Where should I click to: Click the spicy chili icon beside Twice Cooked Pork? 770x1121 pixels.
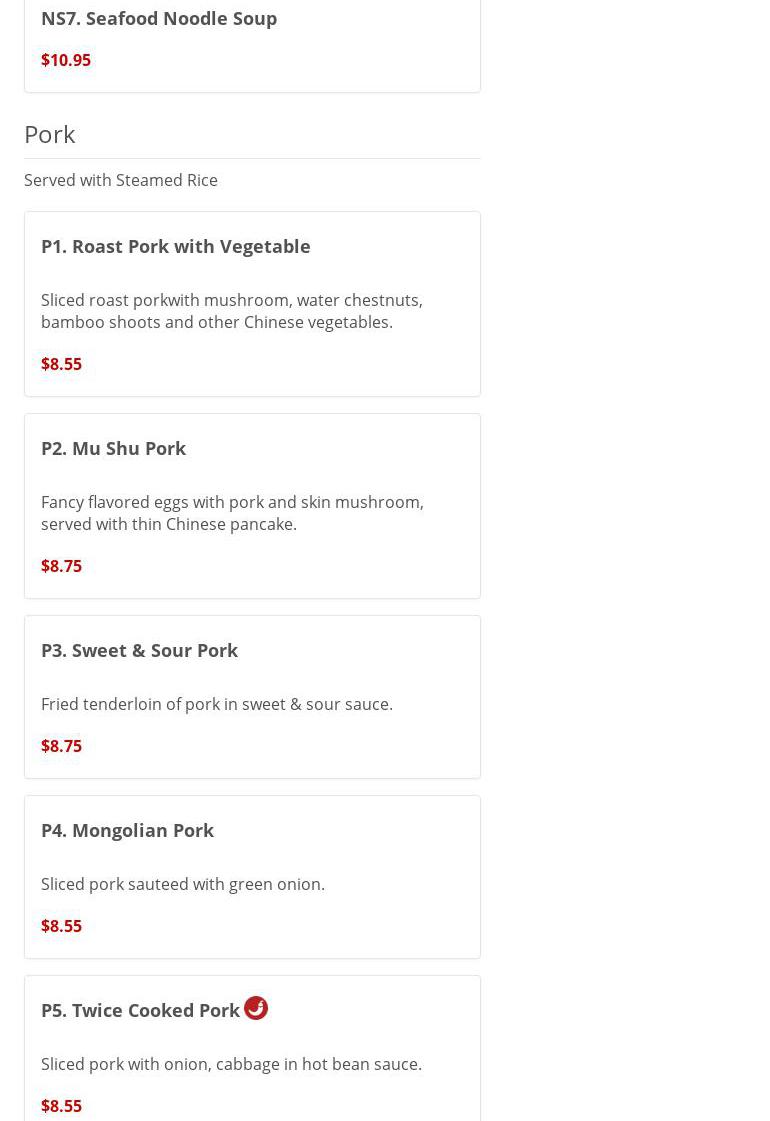click(x=256, y=1008)
